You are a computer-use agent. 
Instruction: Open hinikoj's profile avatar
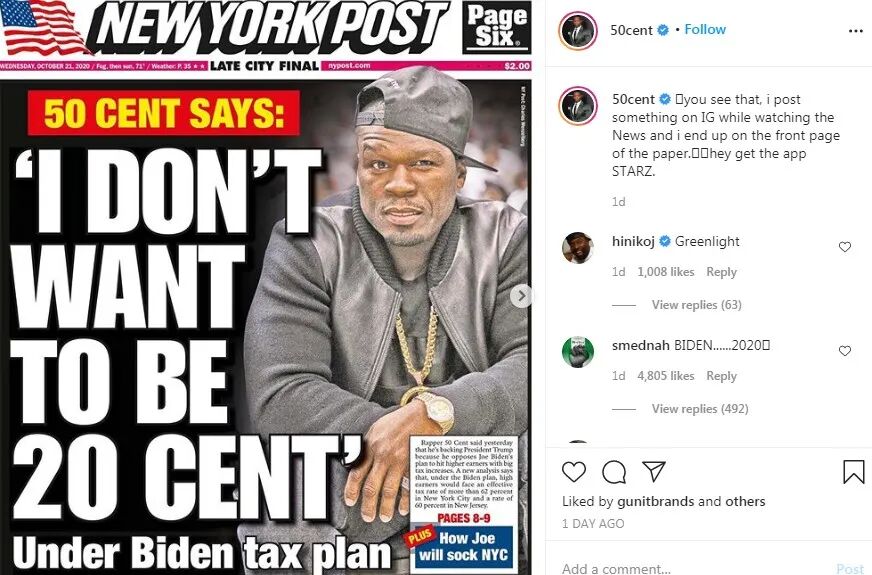coord(578,248)
